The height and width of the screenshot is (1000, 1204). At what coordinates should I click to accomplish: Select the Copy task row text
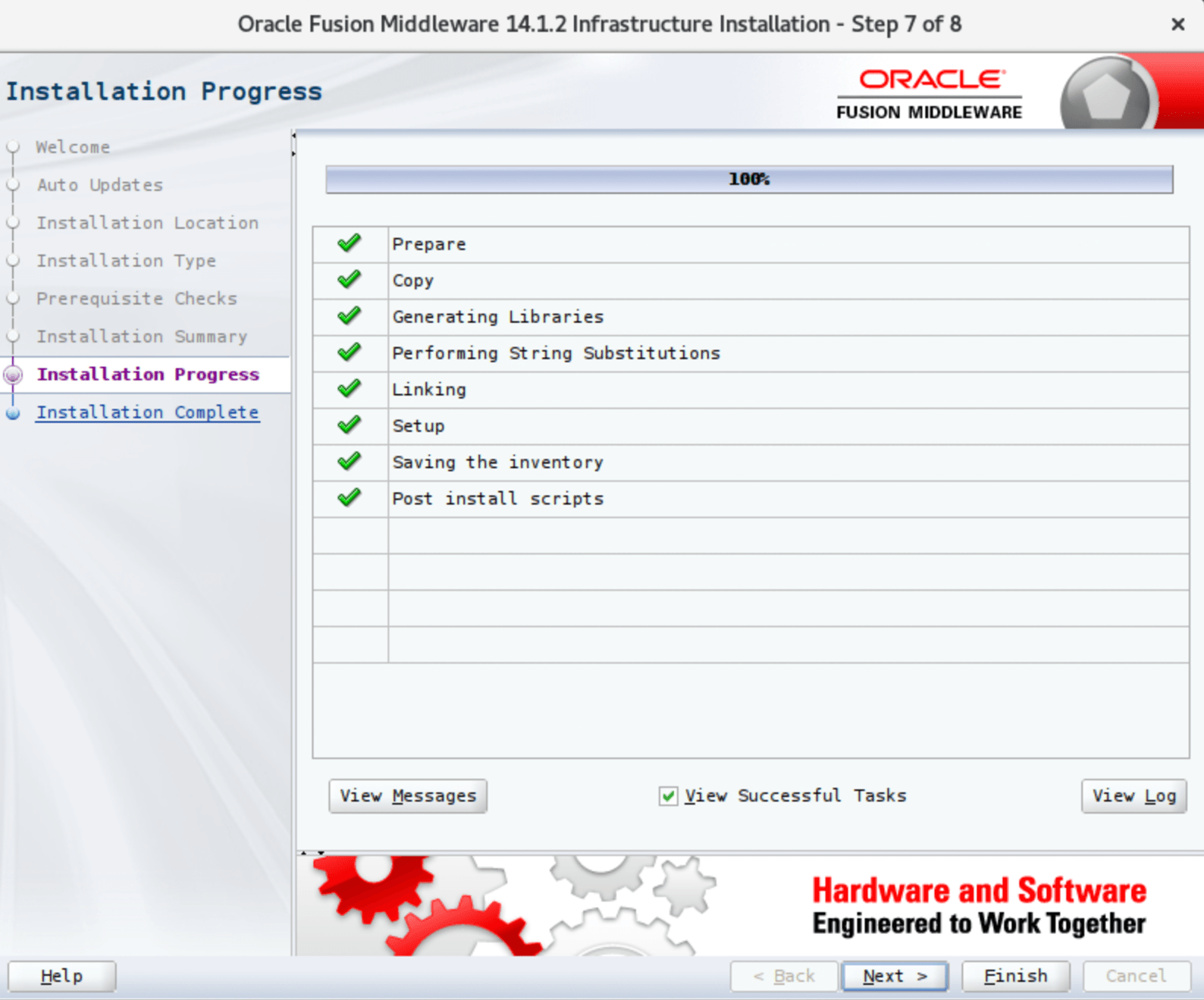click(412, 281)
